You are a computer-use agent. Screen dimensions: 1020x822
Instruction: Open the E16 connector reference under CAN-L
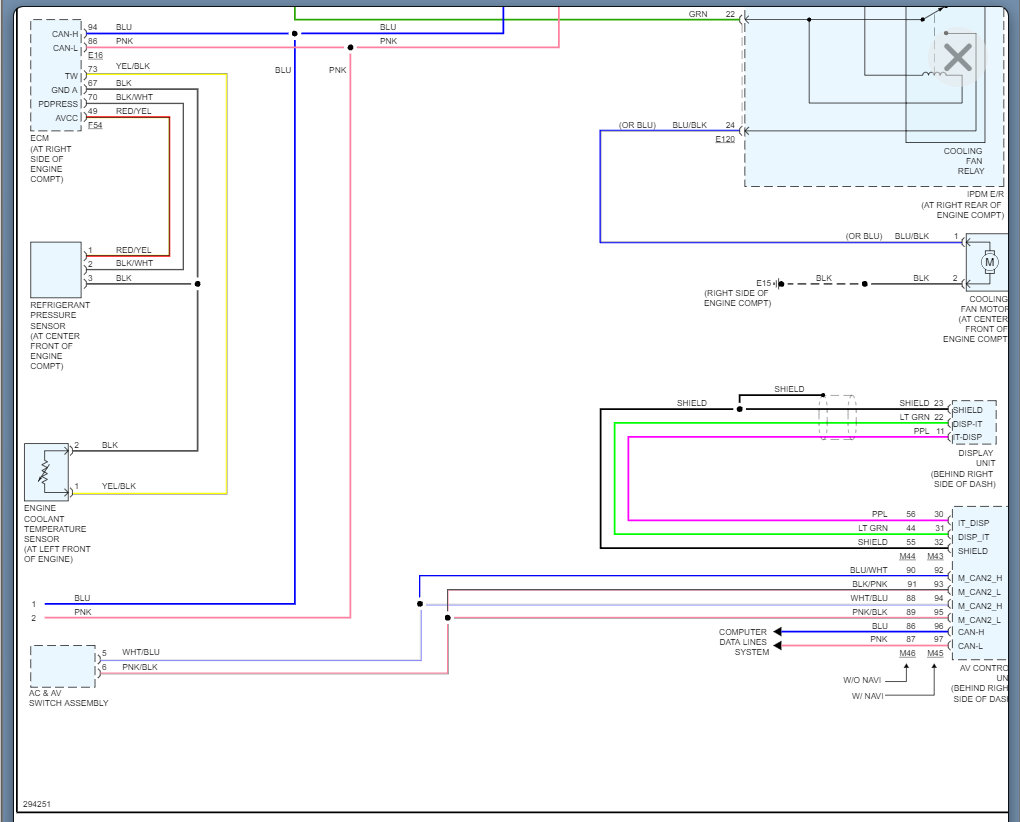(95, 55)
